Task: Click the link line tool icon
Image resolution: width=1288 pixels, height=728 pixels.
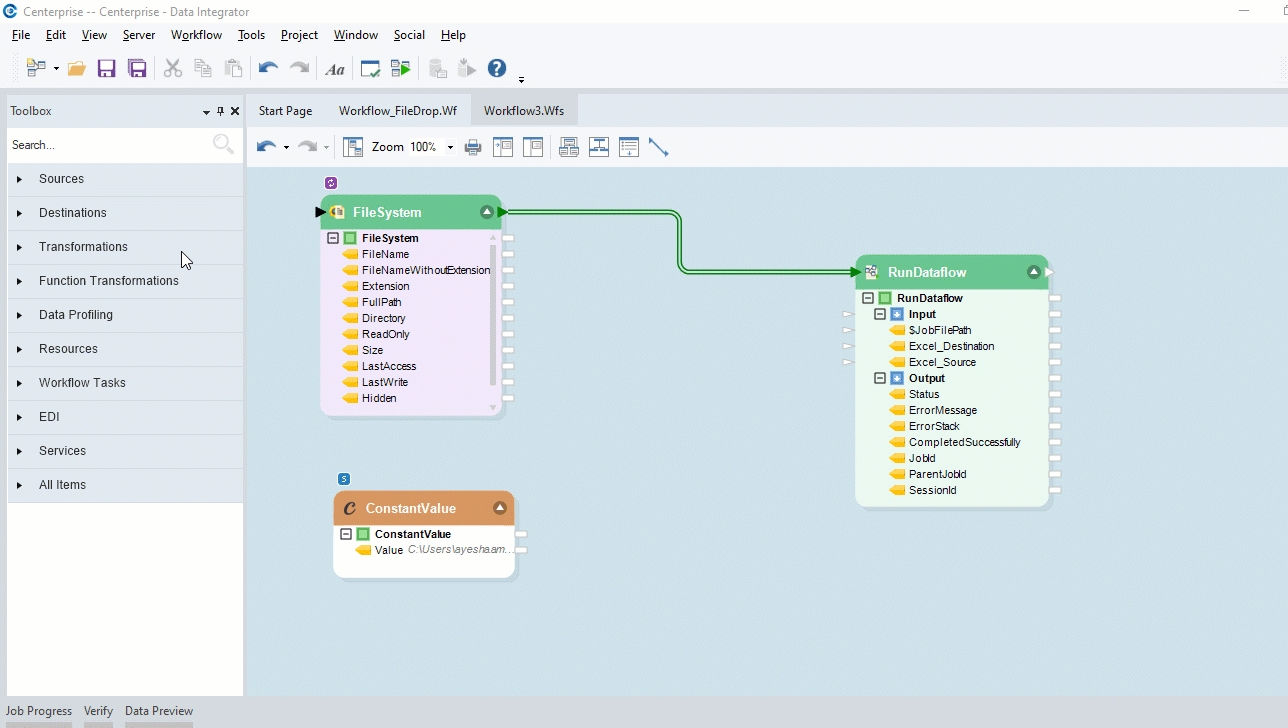Action: (x=658, y=147)
